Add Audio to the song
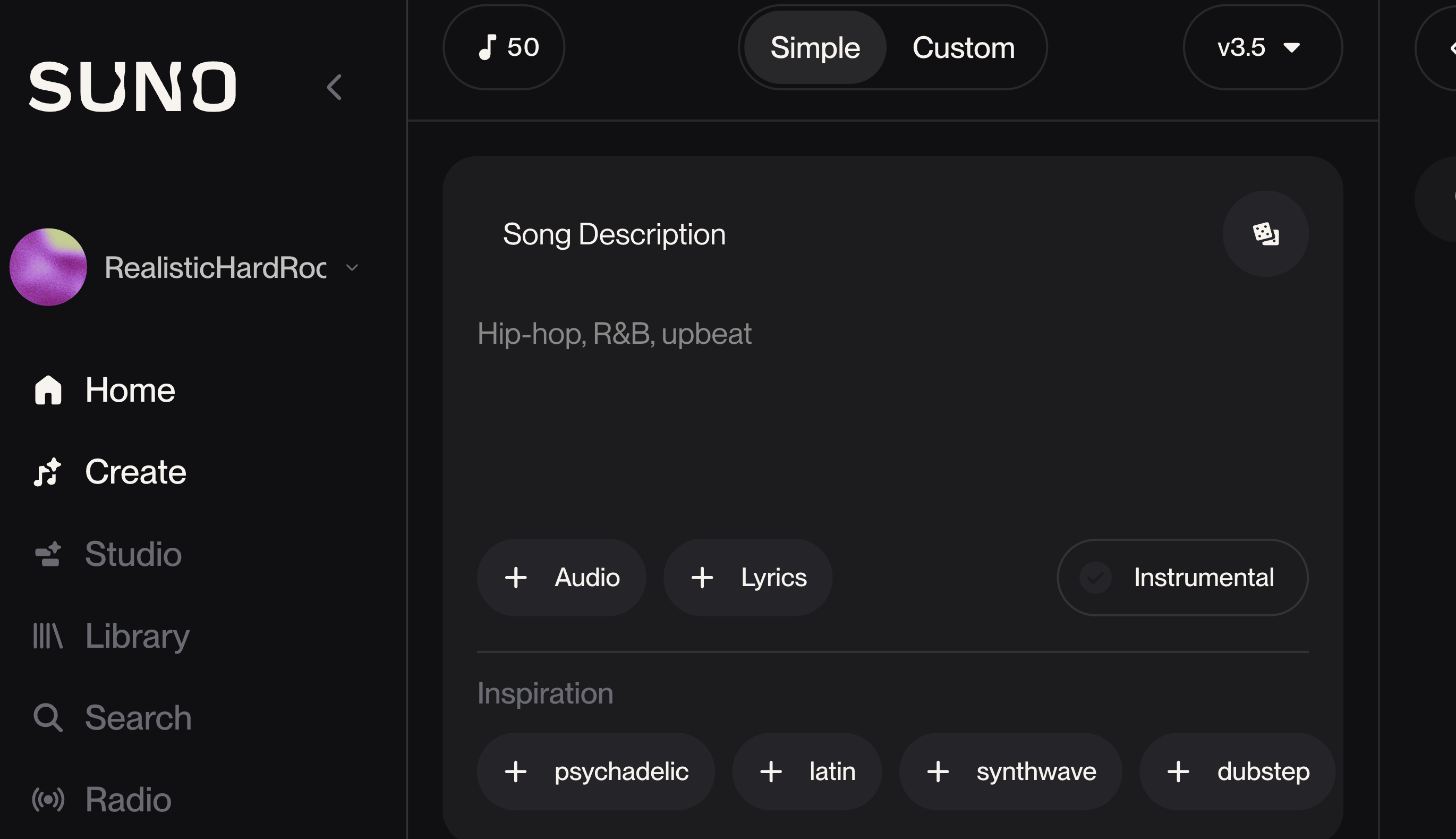 pyautogui.click(x=561, y=578)
